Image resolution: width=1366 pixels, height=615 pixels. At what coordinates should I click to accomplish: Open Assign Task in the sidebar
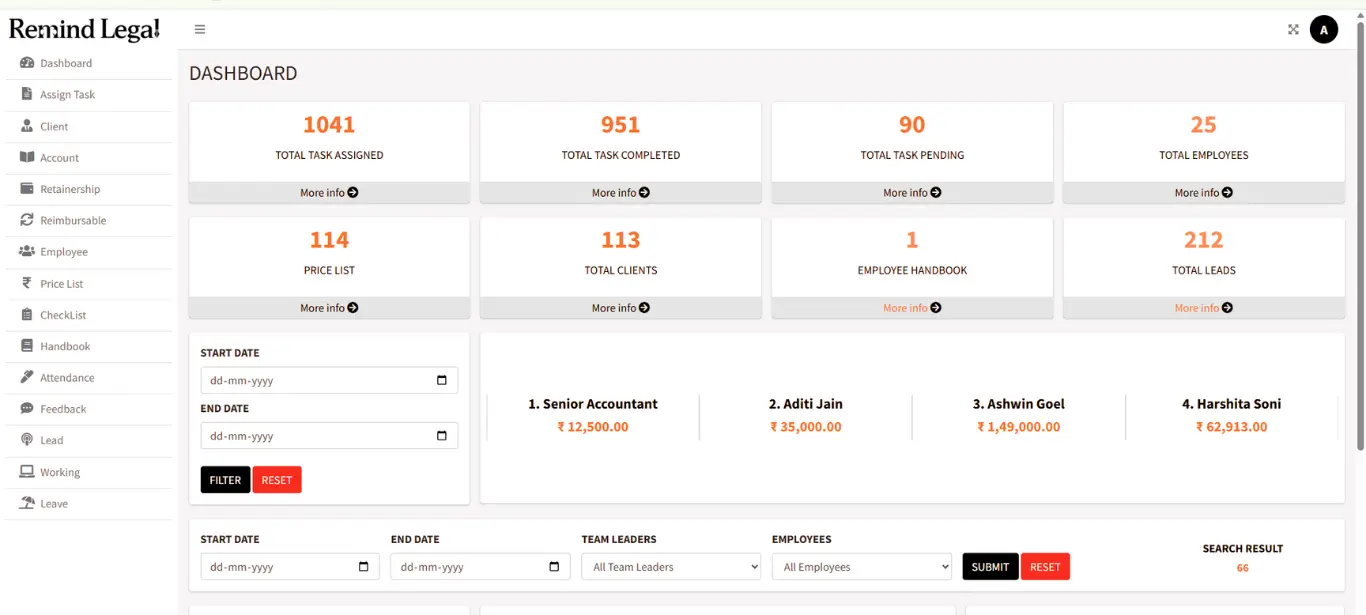point(67,95)
